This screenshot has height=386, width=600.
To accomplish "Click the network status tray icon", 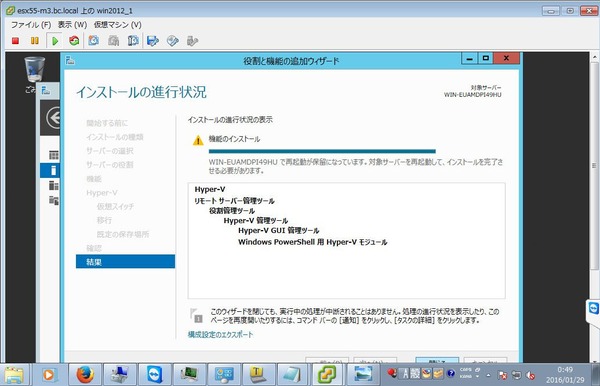I will [516, 375].
